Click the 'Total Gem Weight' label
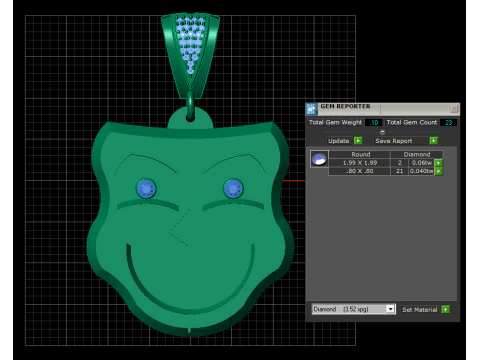The image size is (480, 360). [x=335, y=122]
